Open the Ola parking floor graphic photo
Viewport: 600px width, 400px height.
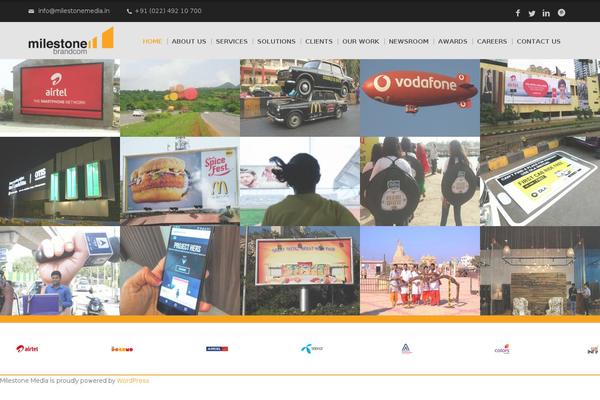pyautogui.click(x=540, y=181)
